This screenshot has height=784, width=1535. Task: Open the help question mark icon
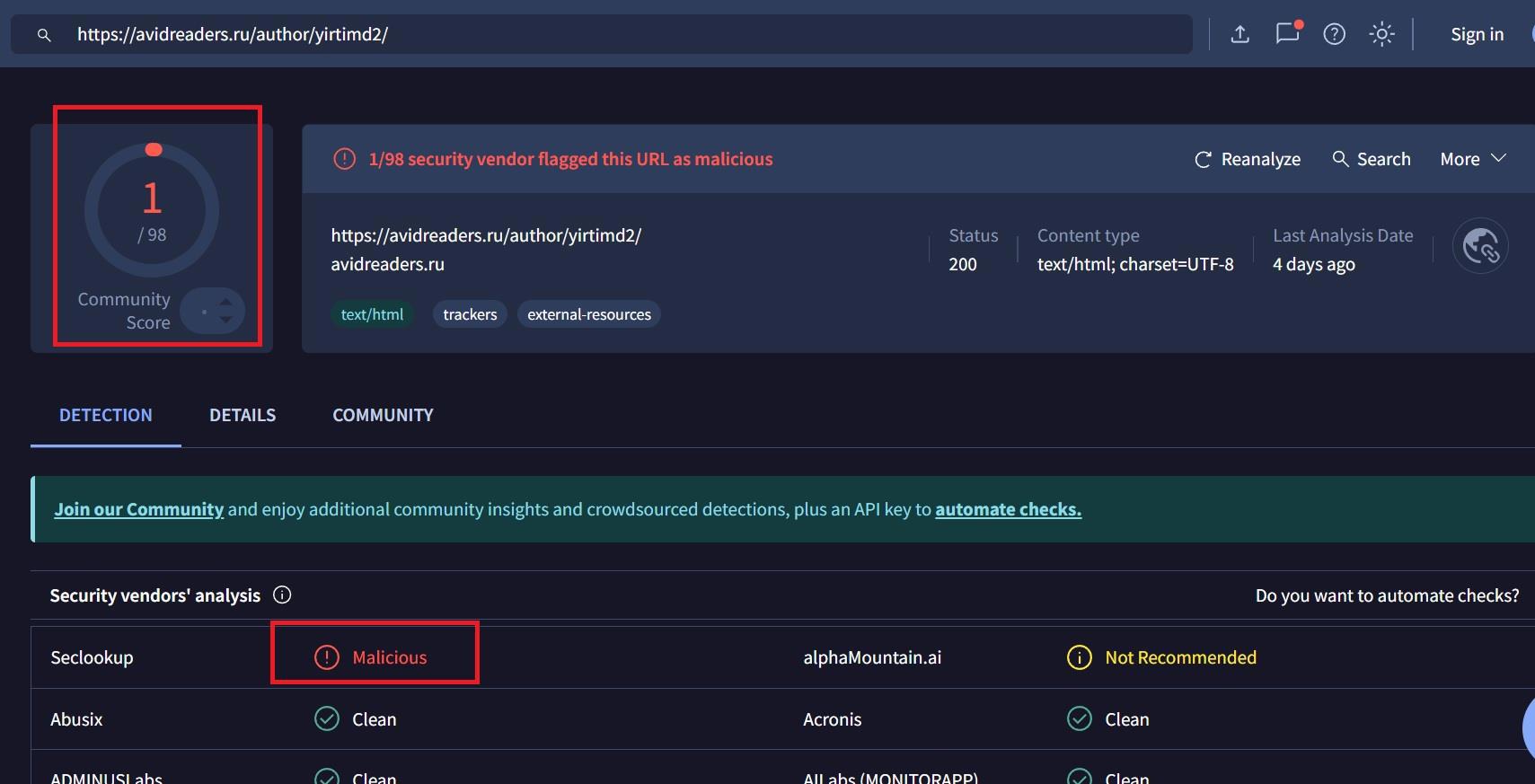coord(1334,34)
